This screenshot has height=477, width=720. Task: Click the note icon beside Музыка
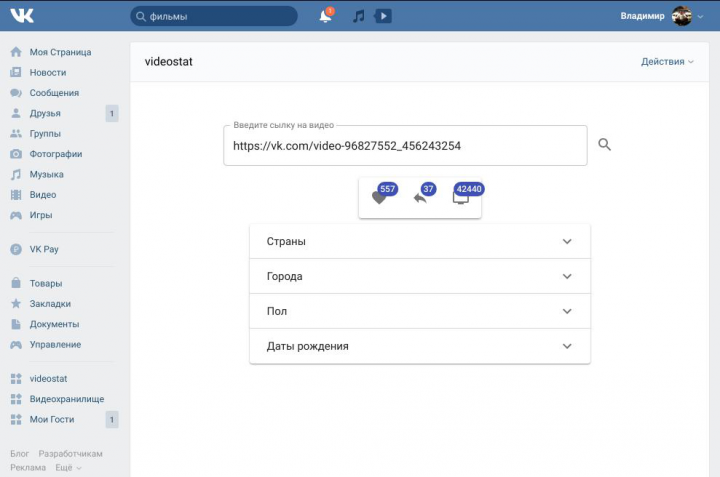click(x=16, y=174)
